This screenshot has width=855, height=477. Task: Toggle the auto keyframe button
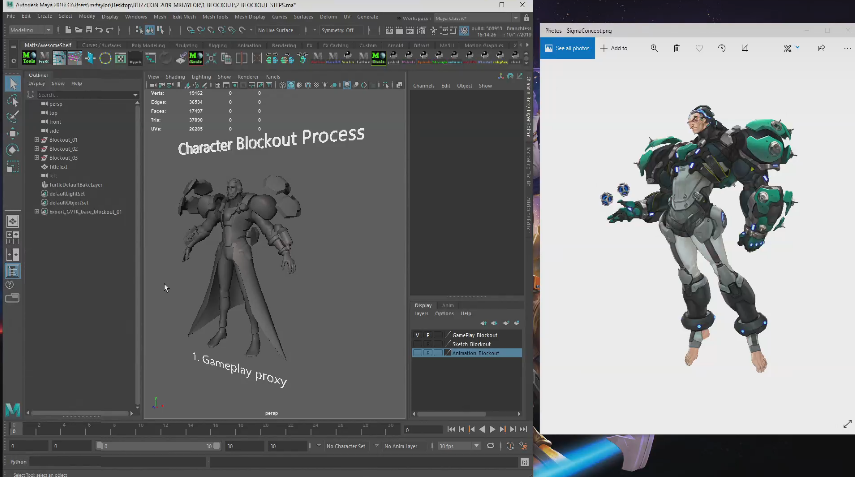point(510,446)
